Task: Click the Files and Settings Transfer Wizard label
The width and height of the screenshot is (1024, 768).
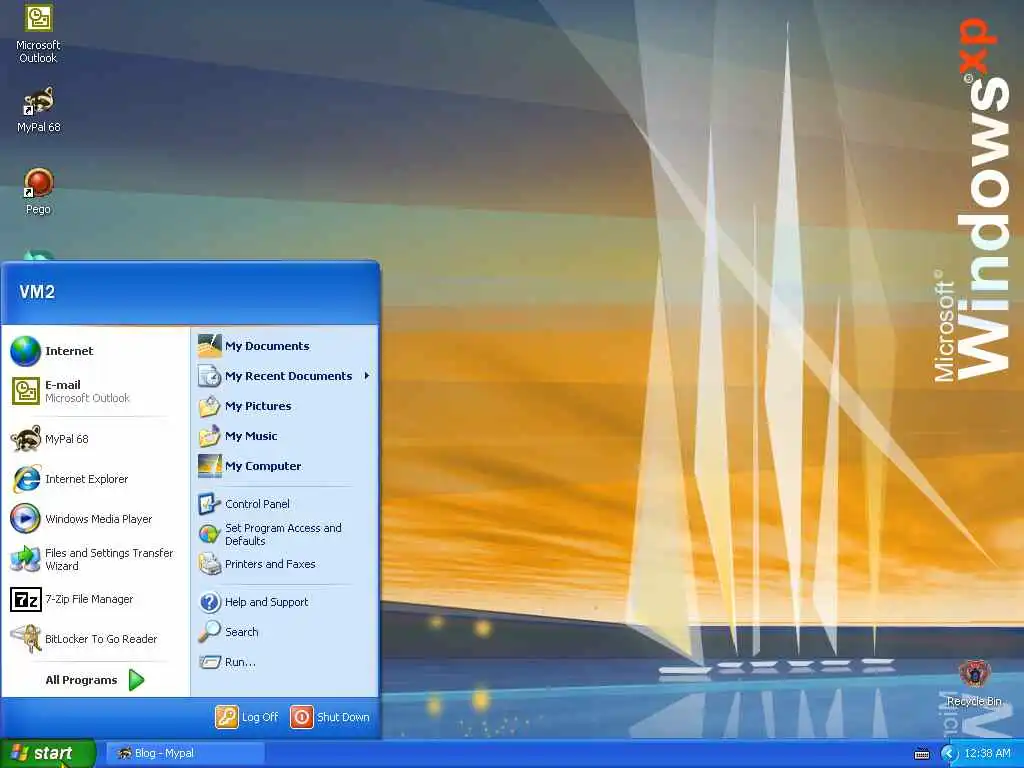Action: point(109,559)
